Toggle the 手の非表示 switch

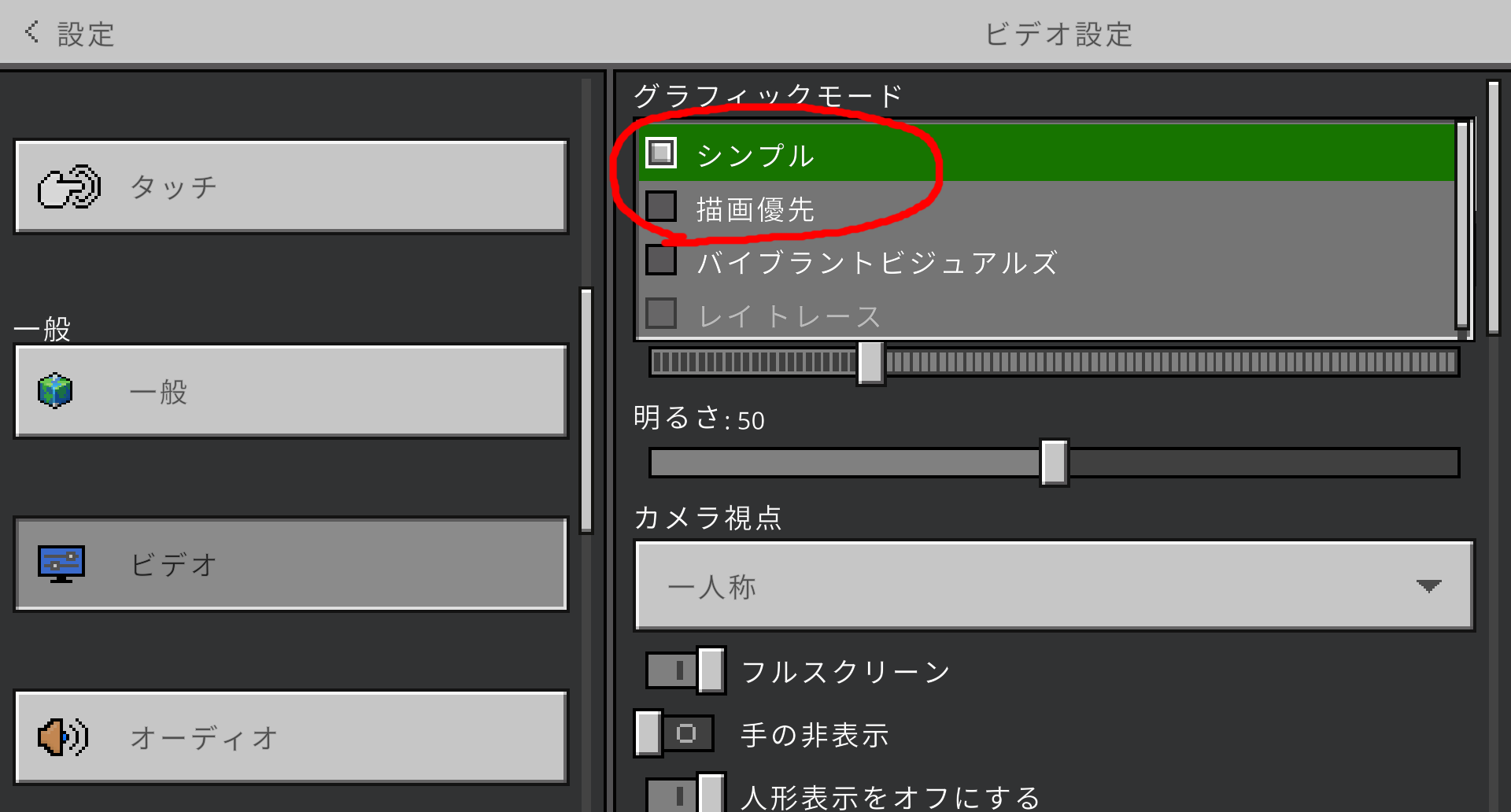[674, 733]
